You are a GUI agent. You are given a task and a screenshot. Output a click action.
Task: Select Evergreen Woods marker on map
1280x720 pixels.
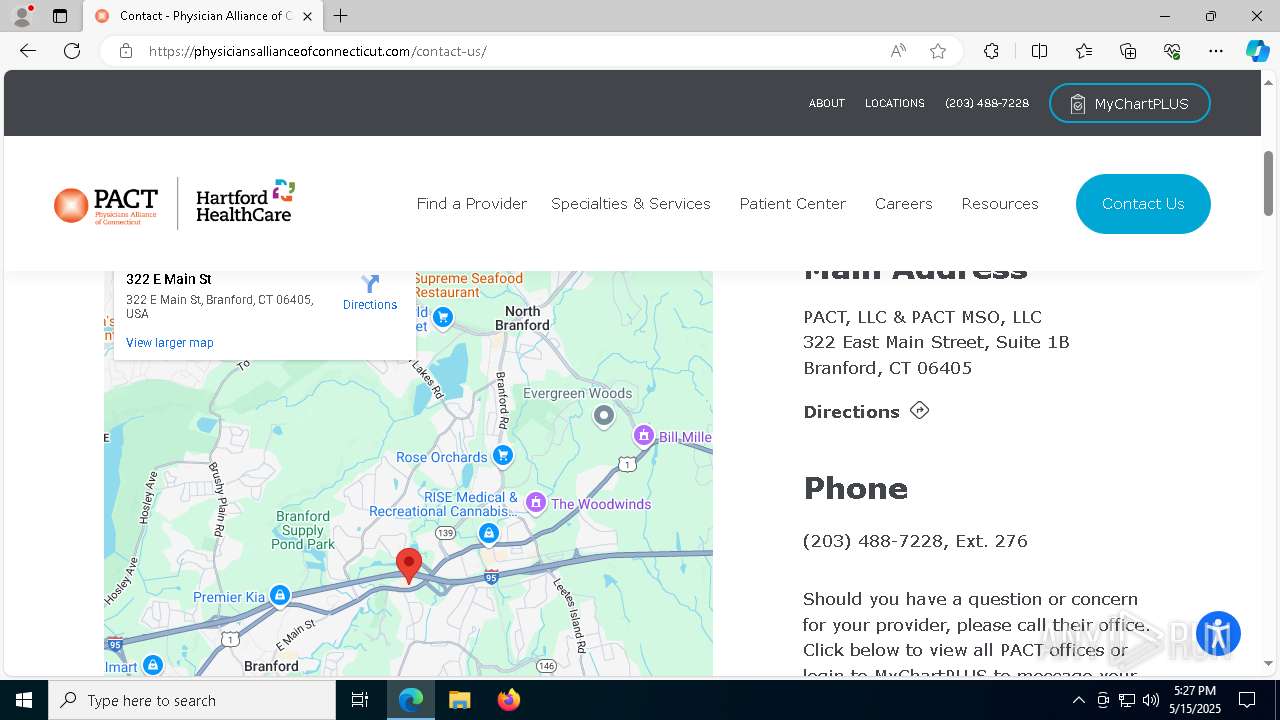[603, 415]
